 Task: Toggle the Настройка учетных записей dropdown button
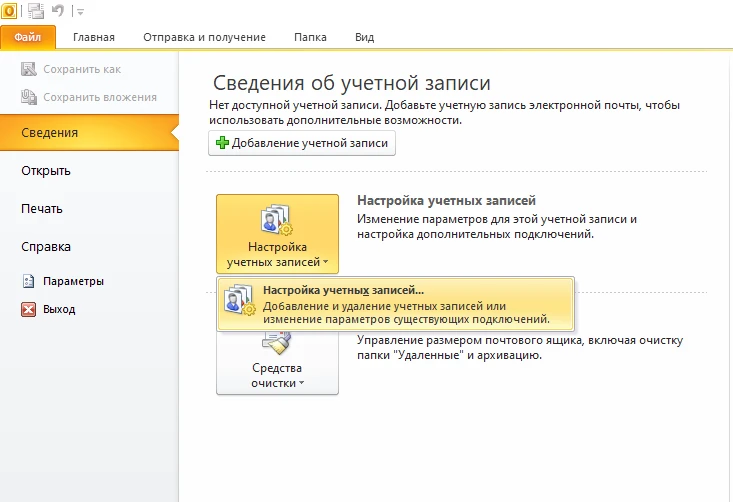pyautogui.click(x=277, y=234)
